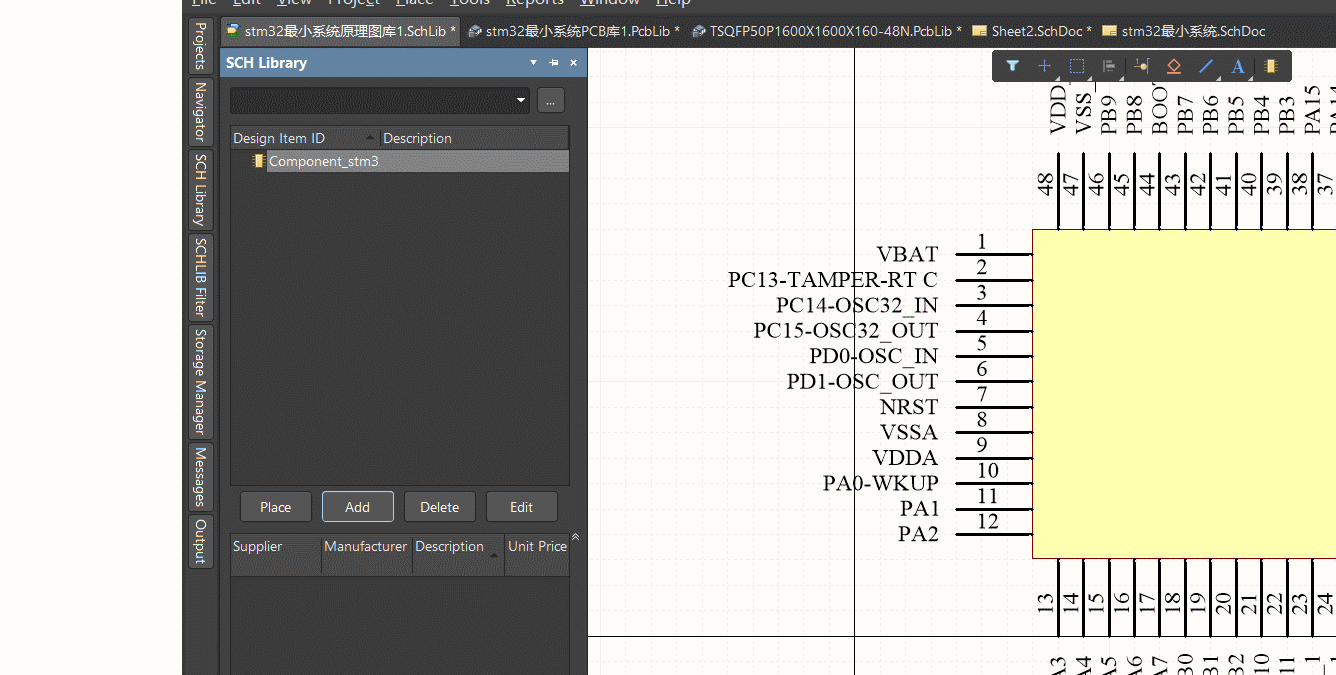The width and height of the screenshot is (1336, 675).
Task: Sort by Design Item ID column
Action: [x=304, y=138]
